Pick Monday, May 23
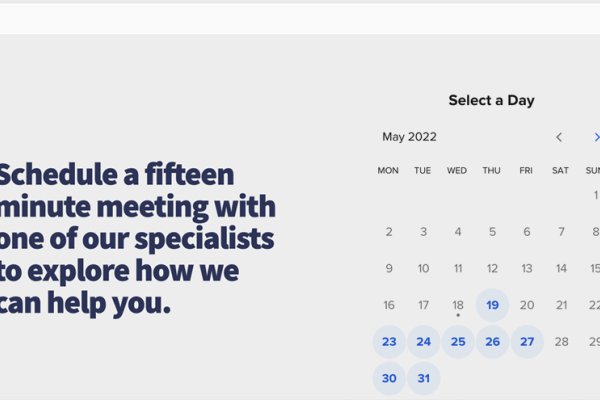The image size is (600, 400). (x=389, y=342)
